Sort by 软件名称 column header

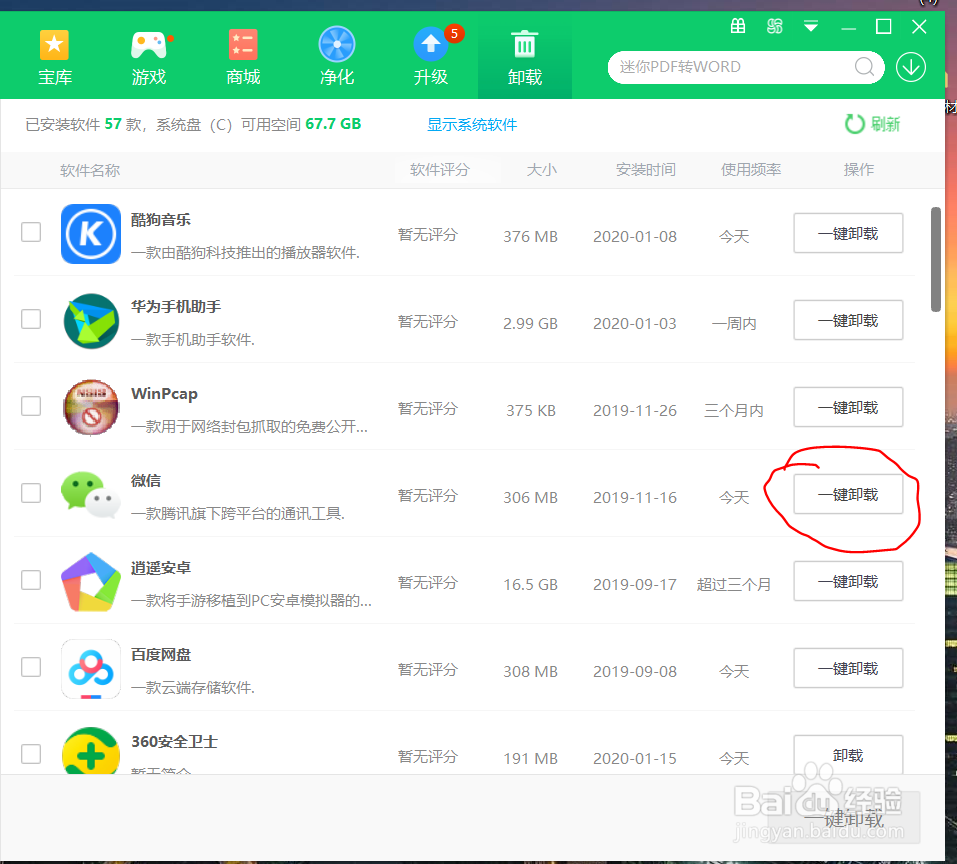[x=90, y=170]
